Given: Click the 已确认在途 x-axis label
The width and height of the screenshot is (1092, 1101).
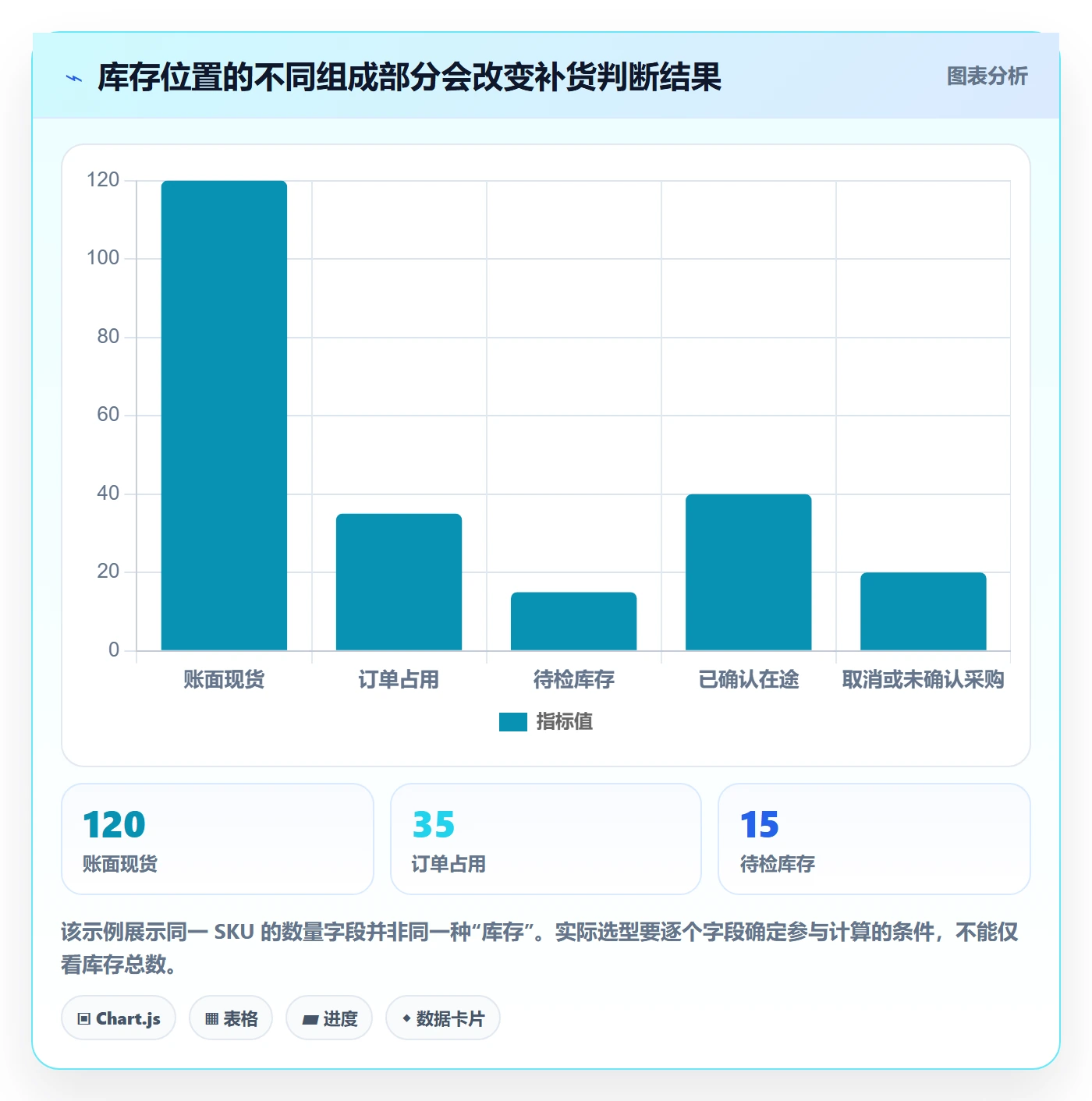Looking at the screenshot, I should tap(748, 680).
